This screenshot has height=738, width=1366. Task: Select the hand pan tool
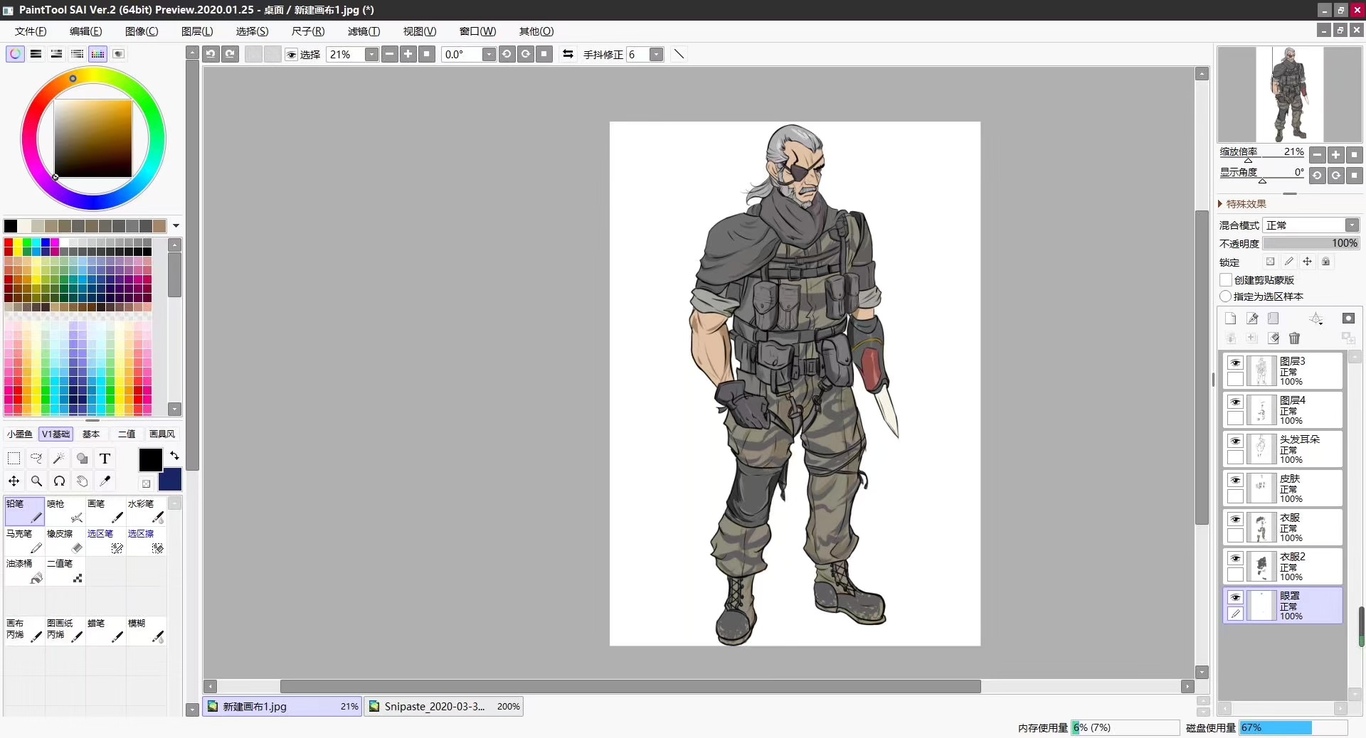click(82, 481)
